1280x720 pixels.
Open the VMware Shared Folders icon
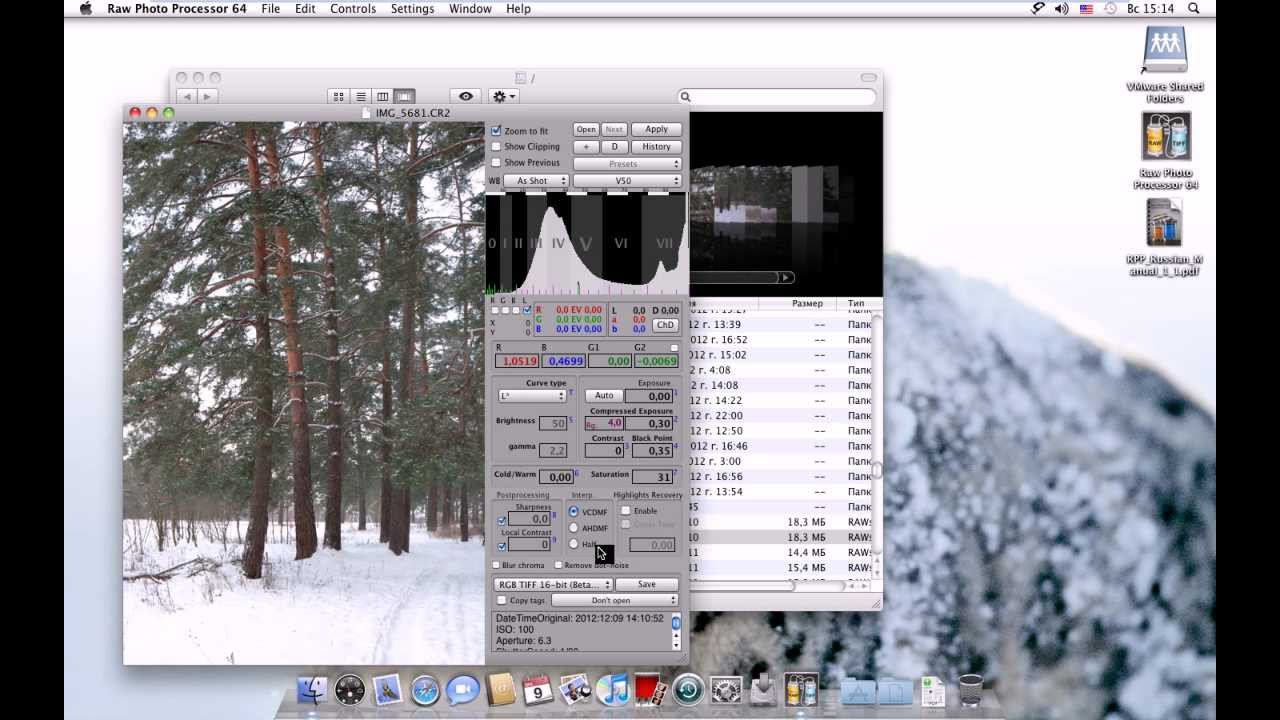tap(1164, 50)
